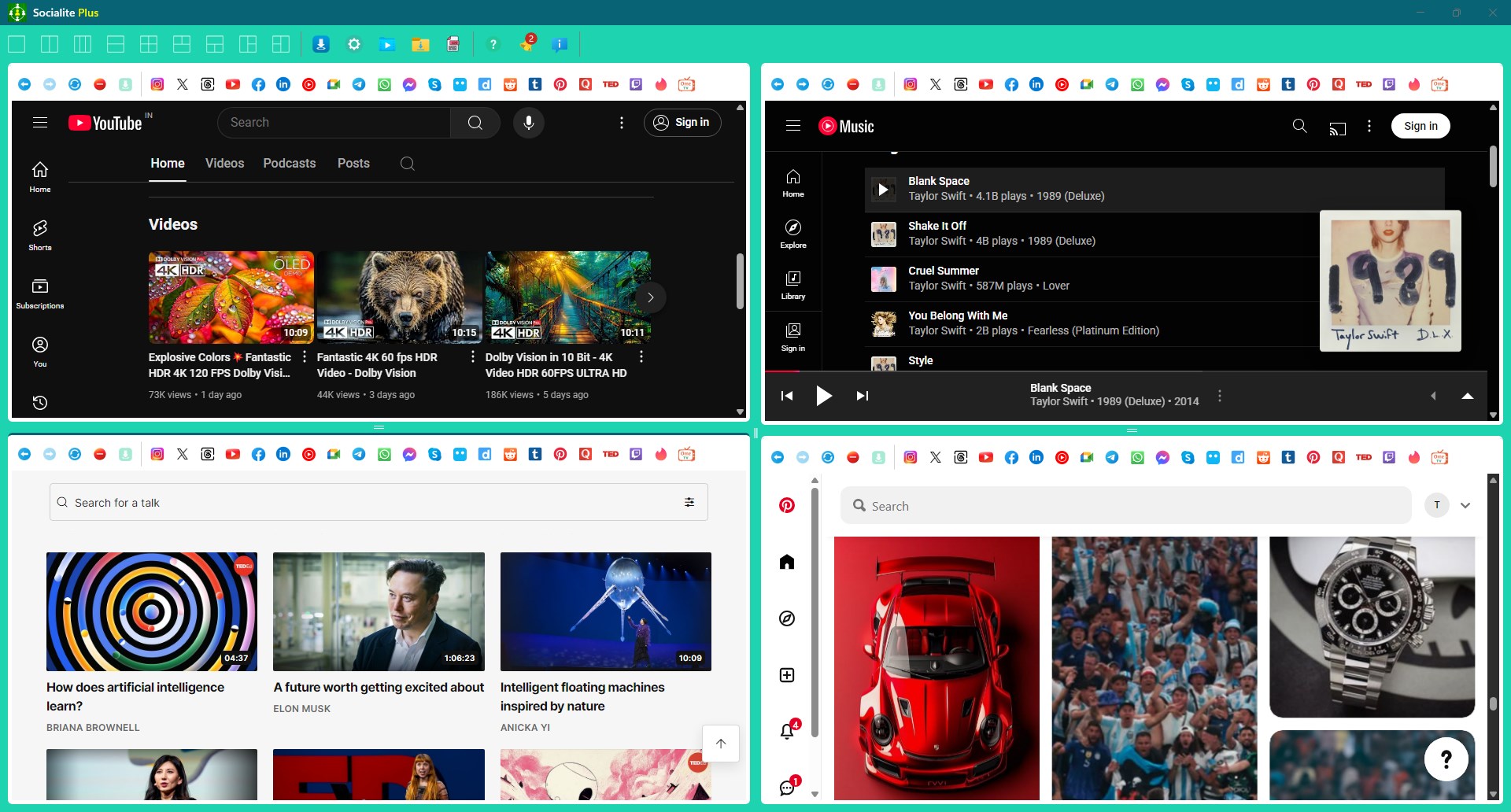Image resolution: width=1511 pixels, height=812 pixels.
Task: Open Telegram from the social apps bar
Action: coord(359,84)
